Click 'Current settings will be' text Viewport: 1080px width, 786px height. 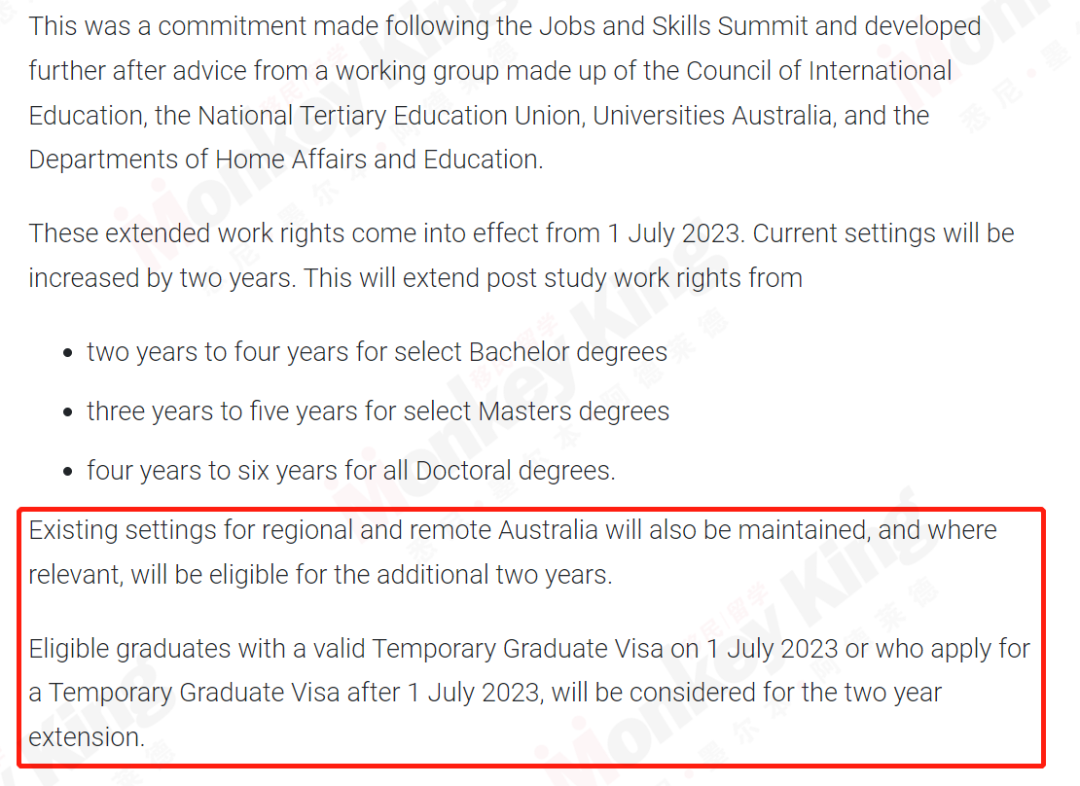(x=883, y=234)
